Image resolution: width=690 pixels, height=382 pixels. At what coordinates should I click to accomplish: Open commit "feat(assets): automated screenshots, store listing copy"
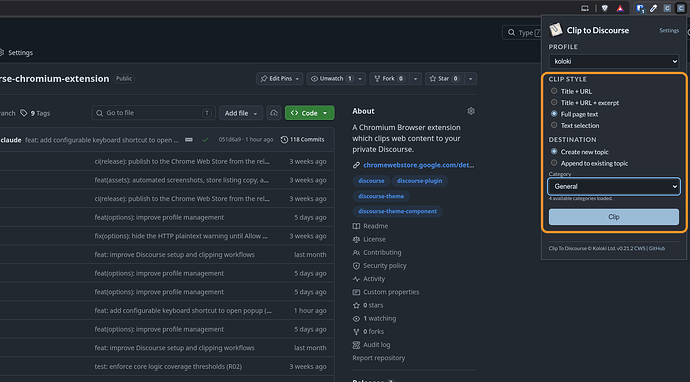click(x=182, y=180)
